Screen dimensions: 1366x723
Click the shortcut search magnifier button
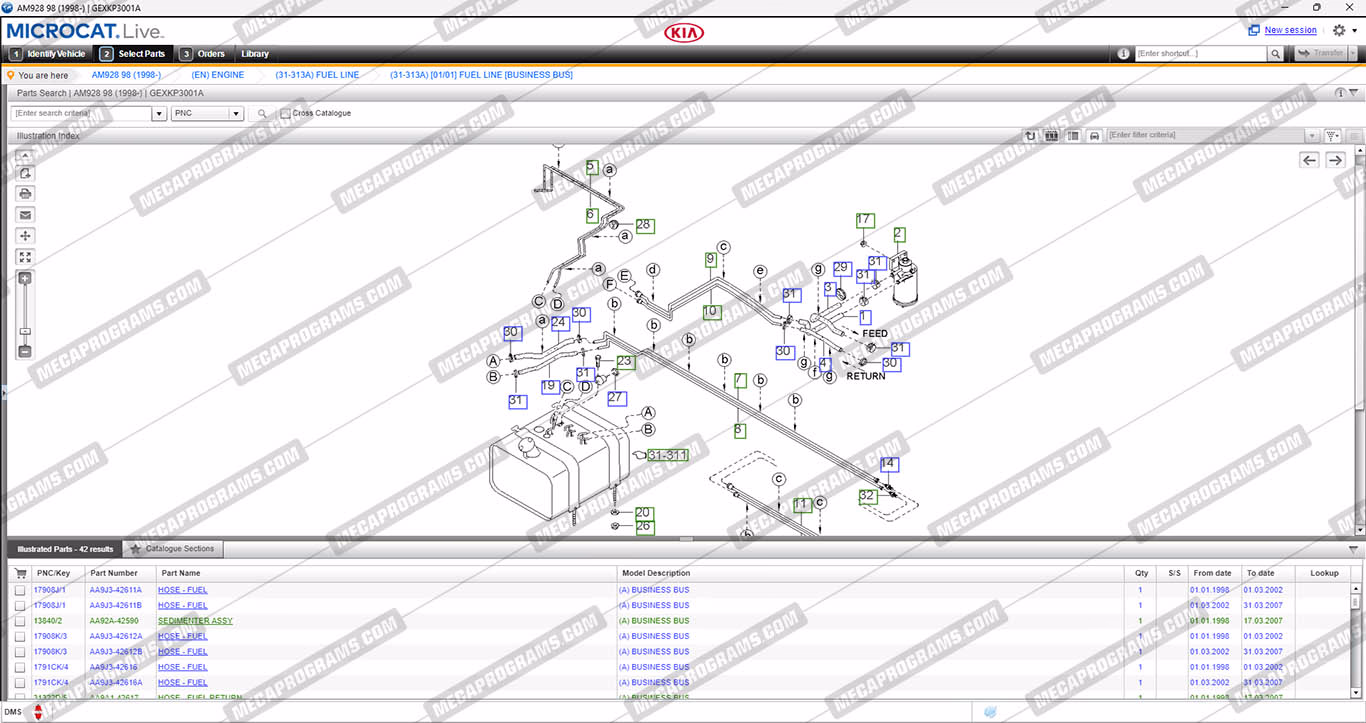[x=1275, y=54]
